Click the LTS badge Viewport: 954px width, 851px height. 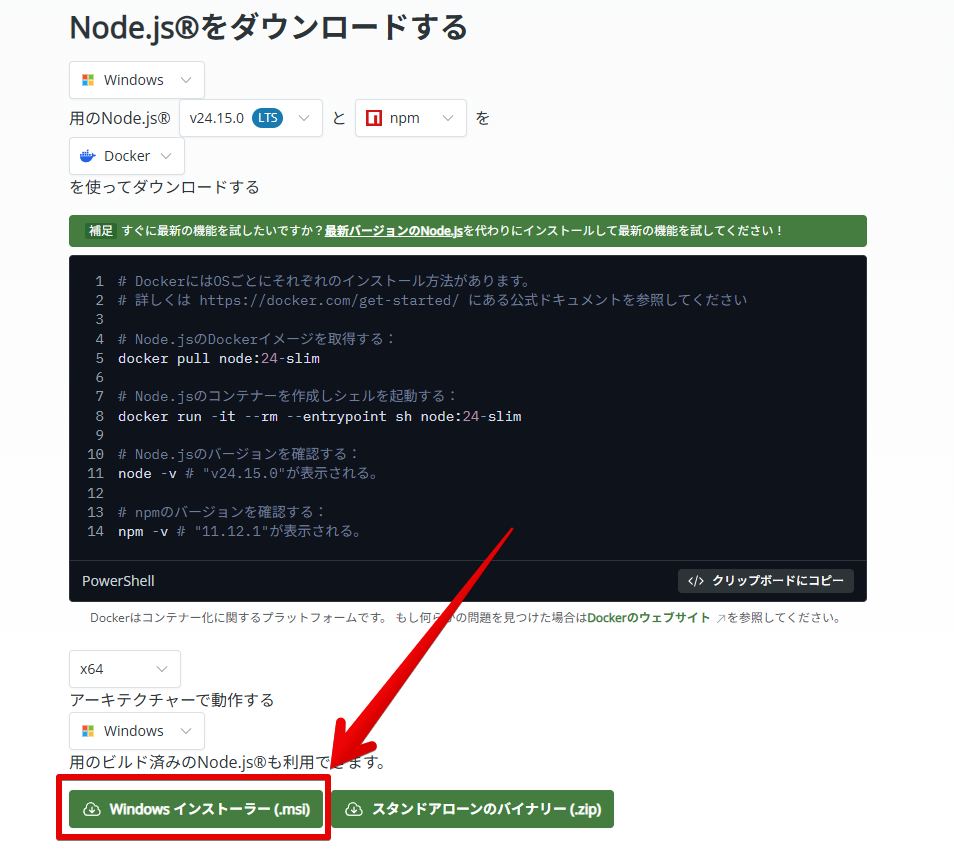(x=268, y=118)
